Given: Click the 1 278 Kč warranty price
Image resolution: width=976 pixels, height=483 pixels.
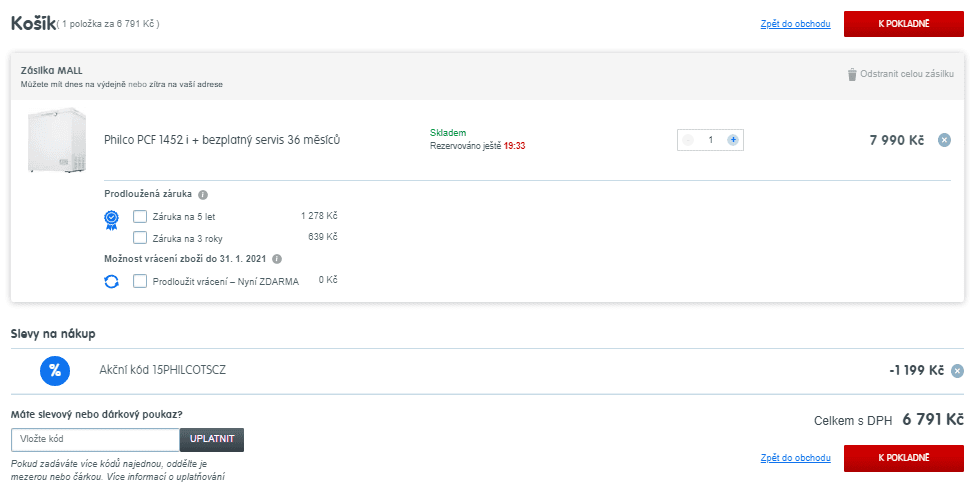Looking at the screenshot, I should coord(319,216).
